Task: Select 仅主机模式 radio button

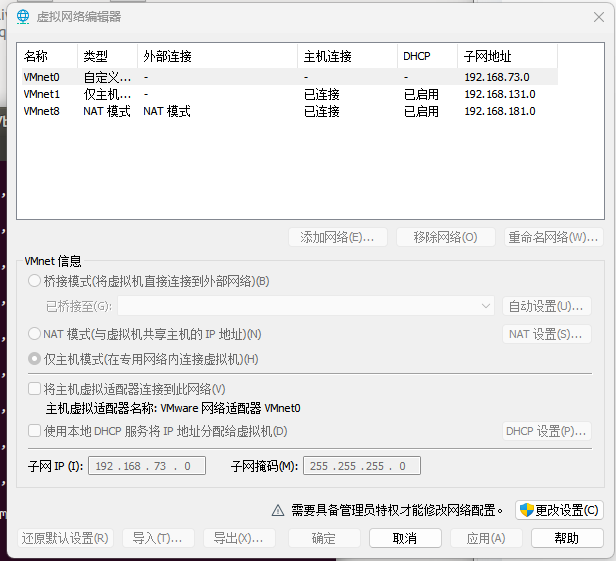Action: point(35,359)
